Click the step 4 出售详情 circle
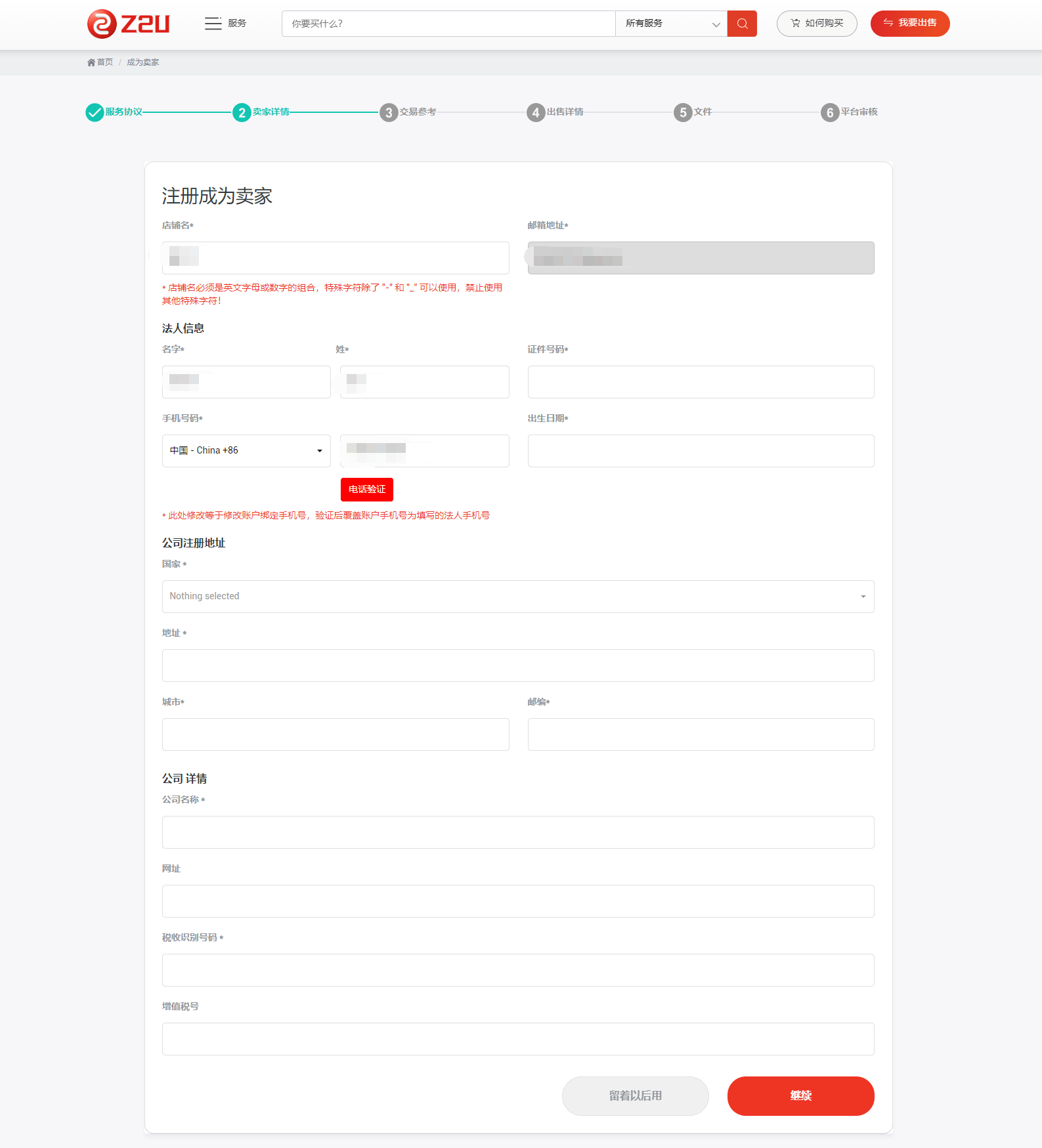1042x1148 pixels. 536,112
